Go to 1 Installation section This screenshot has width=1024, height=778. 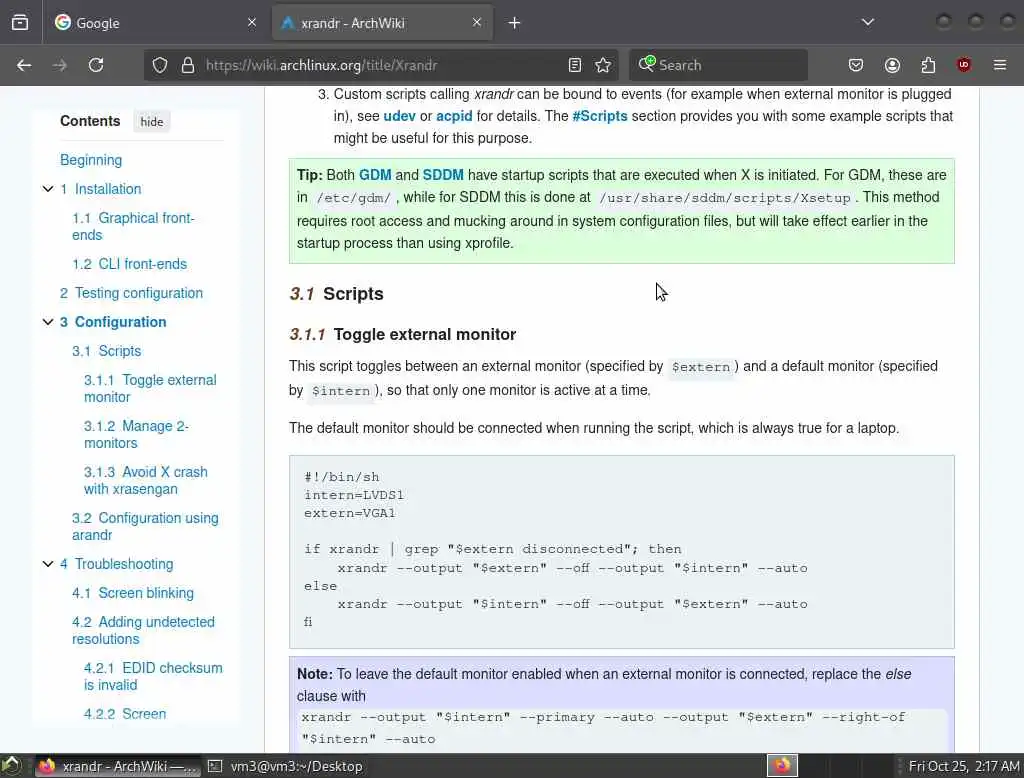coord(101,189)
